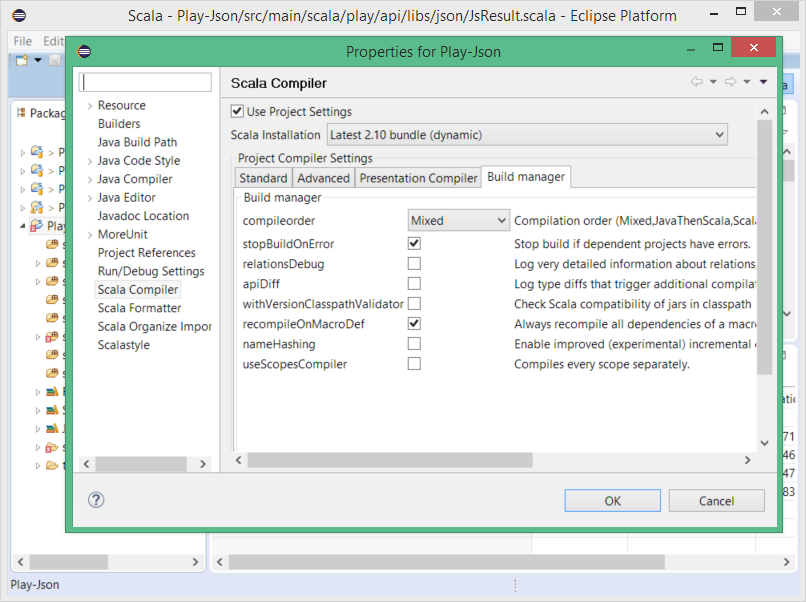806x602 pixels.
Task: Toggle the stopBuildOnError checkbox
Action: (x=414, y=243)
